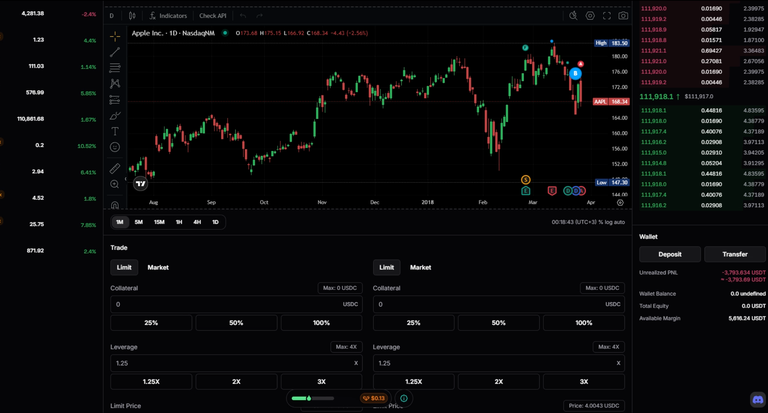The height and width of the screenshot is (413, 768).
Task: Click the magnet mode icon
Action: click(x=115, y=205)
